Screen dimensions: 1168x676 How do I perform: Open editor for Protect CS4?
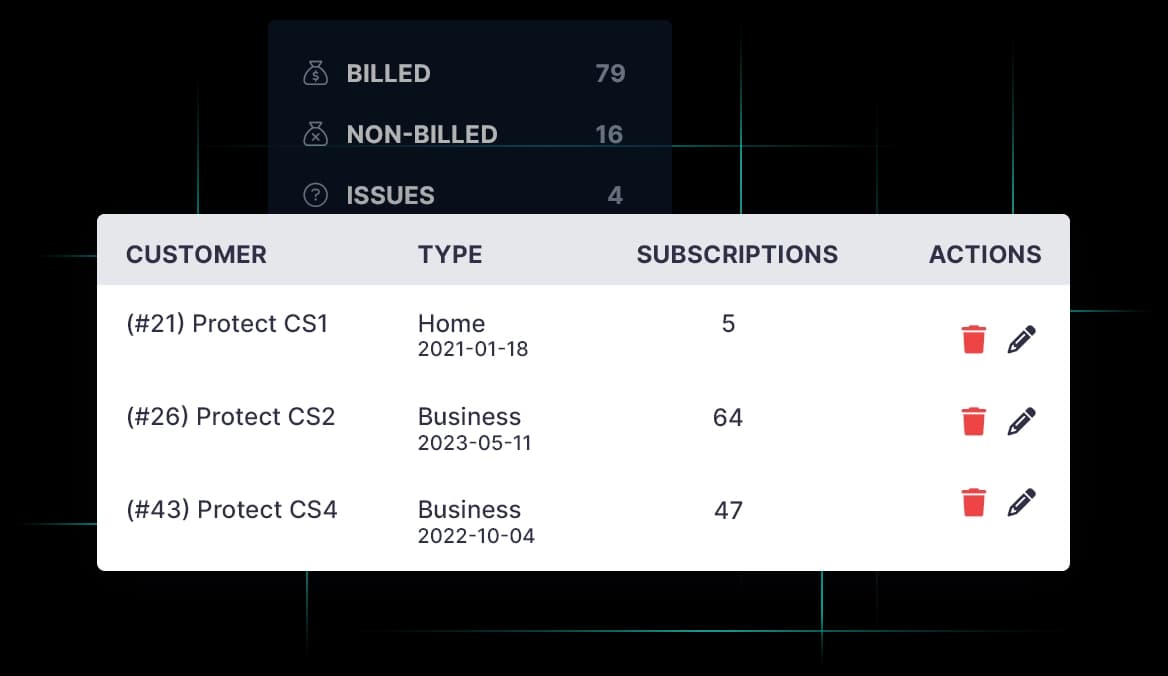tap(1021, 502)
